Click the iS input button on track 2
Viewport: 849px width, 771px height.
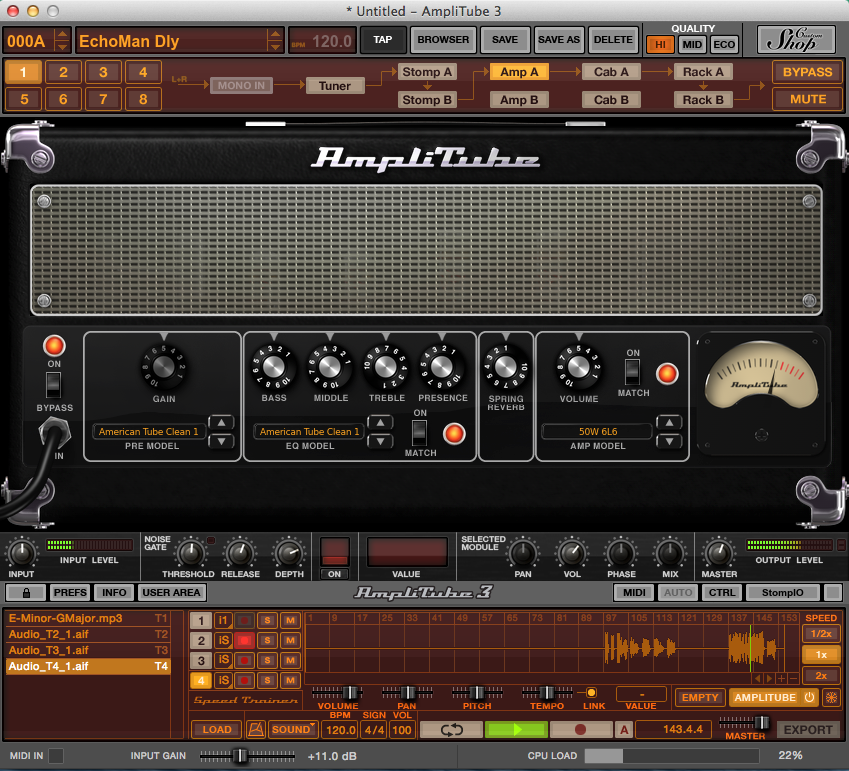click(x=223, y=641)
